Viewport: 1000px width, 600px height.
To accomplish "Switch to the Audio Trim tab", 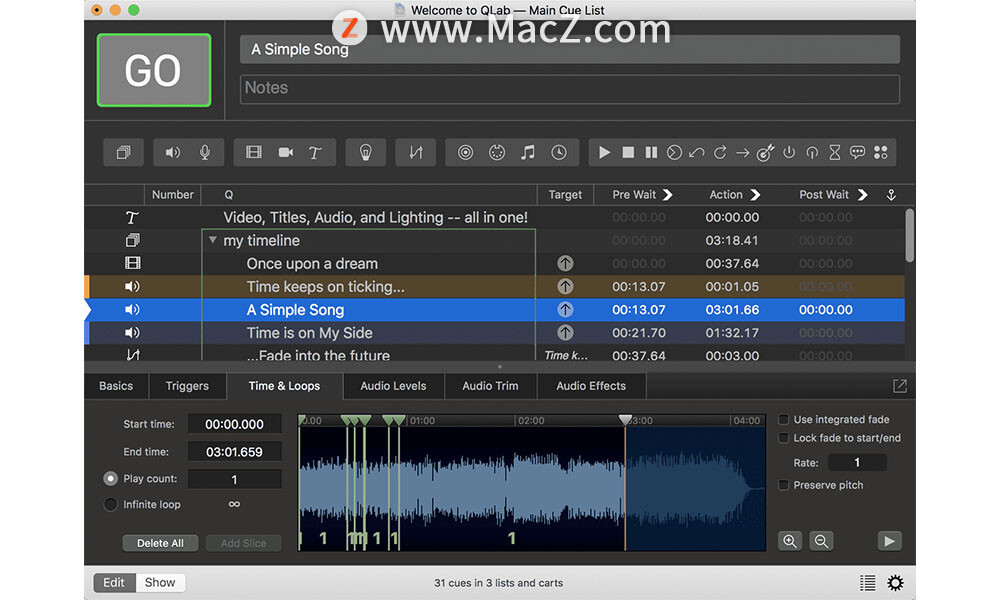I will pyautogui.click(x=490, y=386).
